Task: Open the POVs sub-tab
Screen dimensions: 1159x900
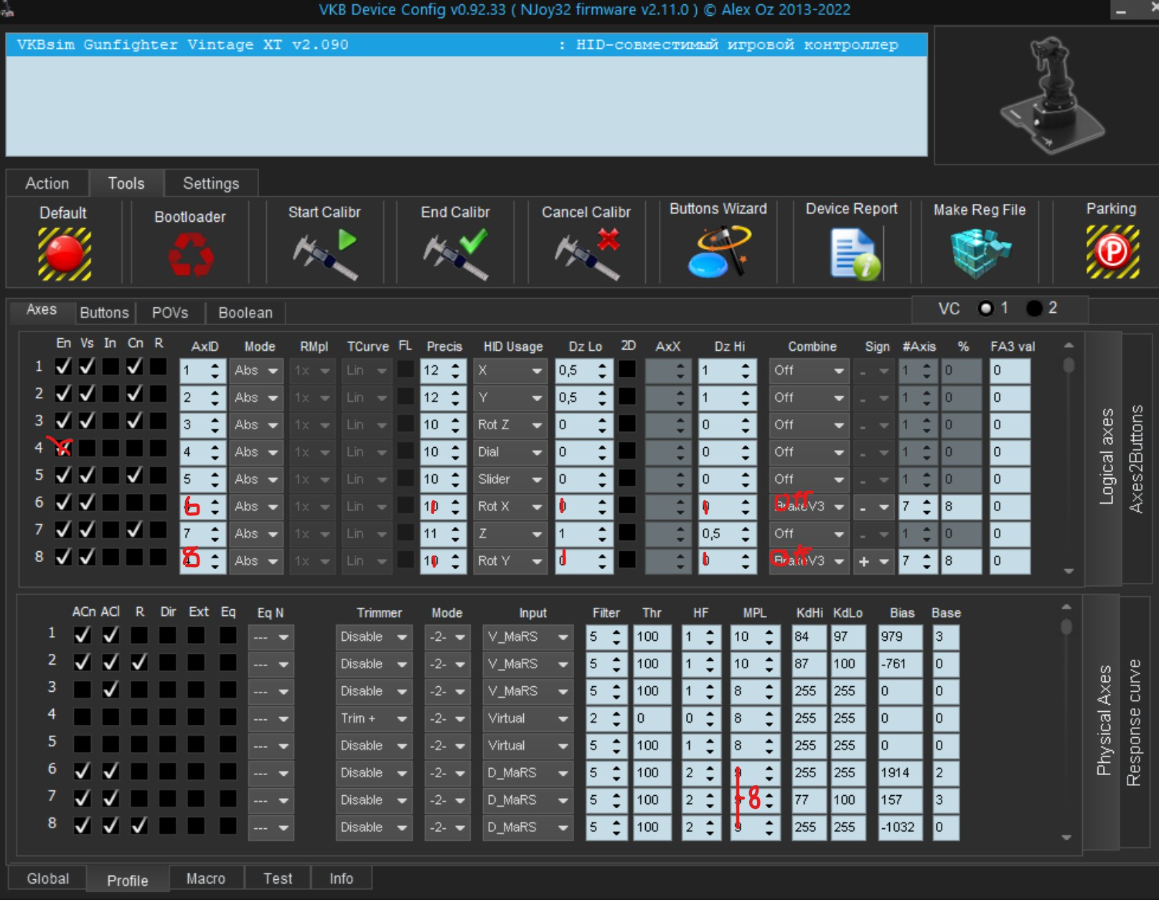Action: (x=170, y=313)
